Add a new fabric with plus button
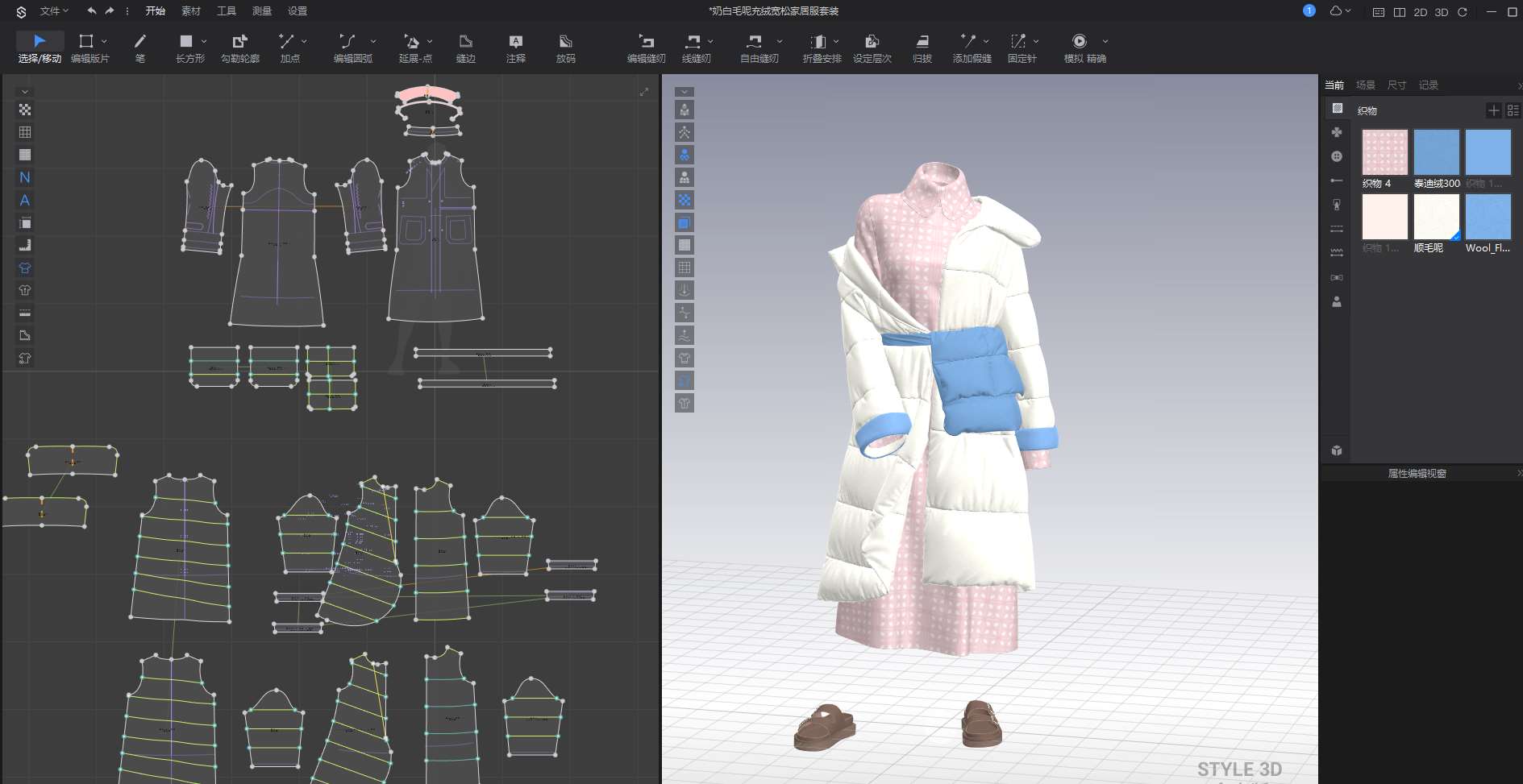This screenshot has height=784, width=1523. click(1493, 110)
